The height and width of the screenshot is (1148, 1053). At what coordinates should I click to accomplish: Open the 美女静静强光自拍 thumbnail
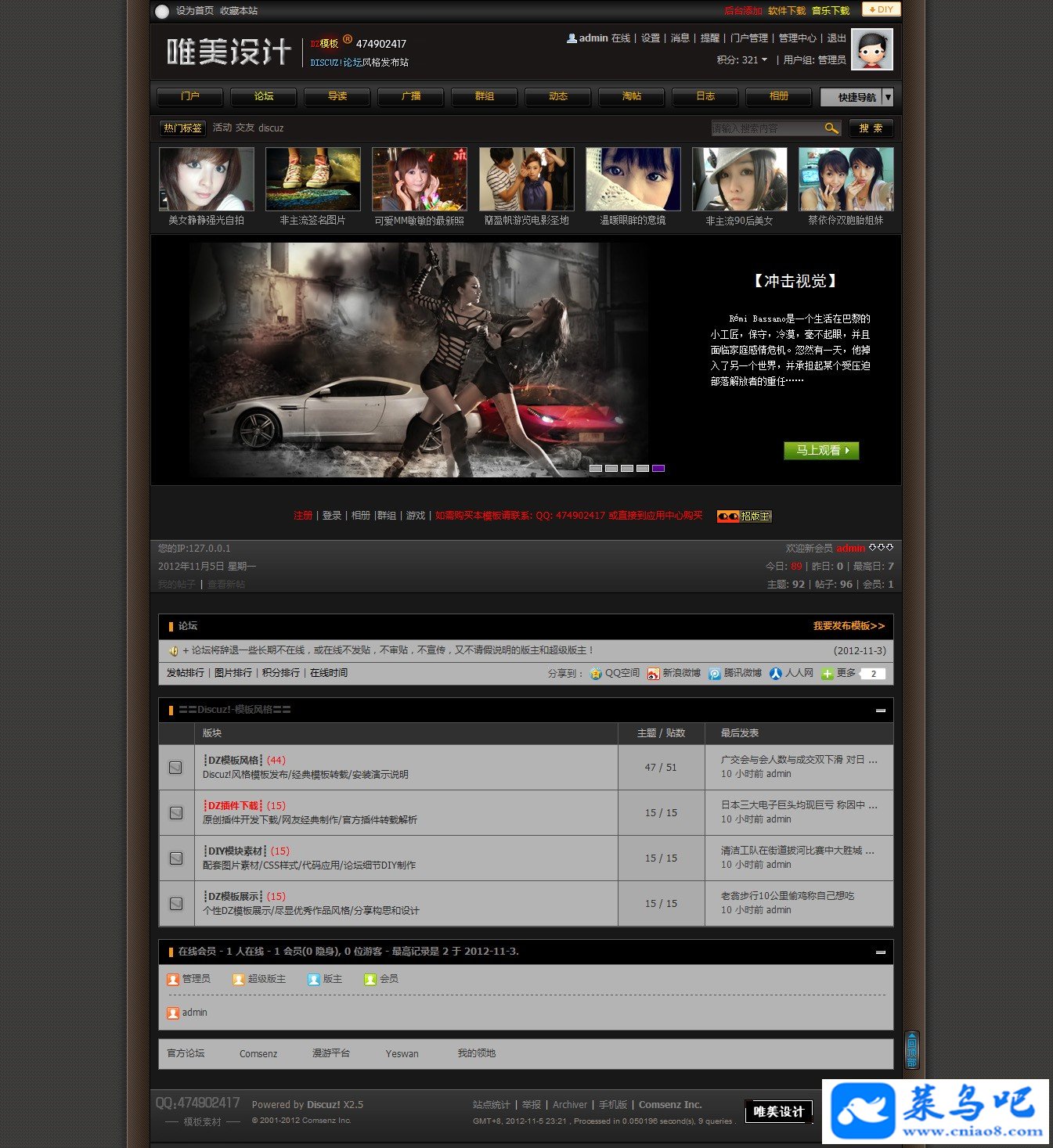coord(207,179)
